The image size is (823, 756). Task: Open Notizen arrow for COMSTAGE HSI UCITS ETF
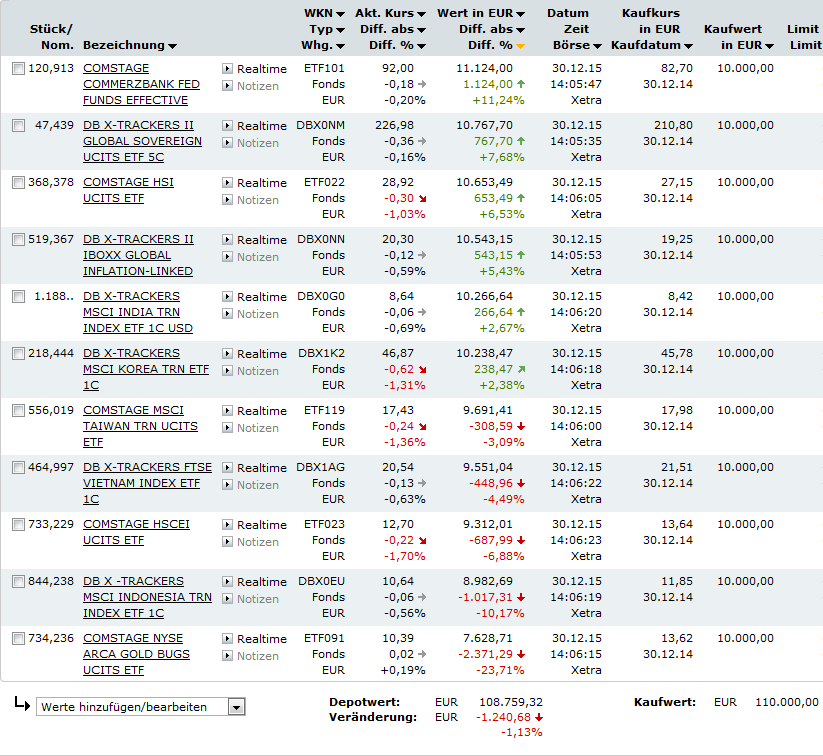(227, 200)
